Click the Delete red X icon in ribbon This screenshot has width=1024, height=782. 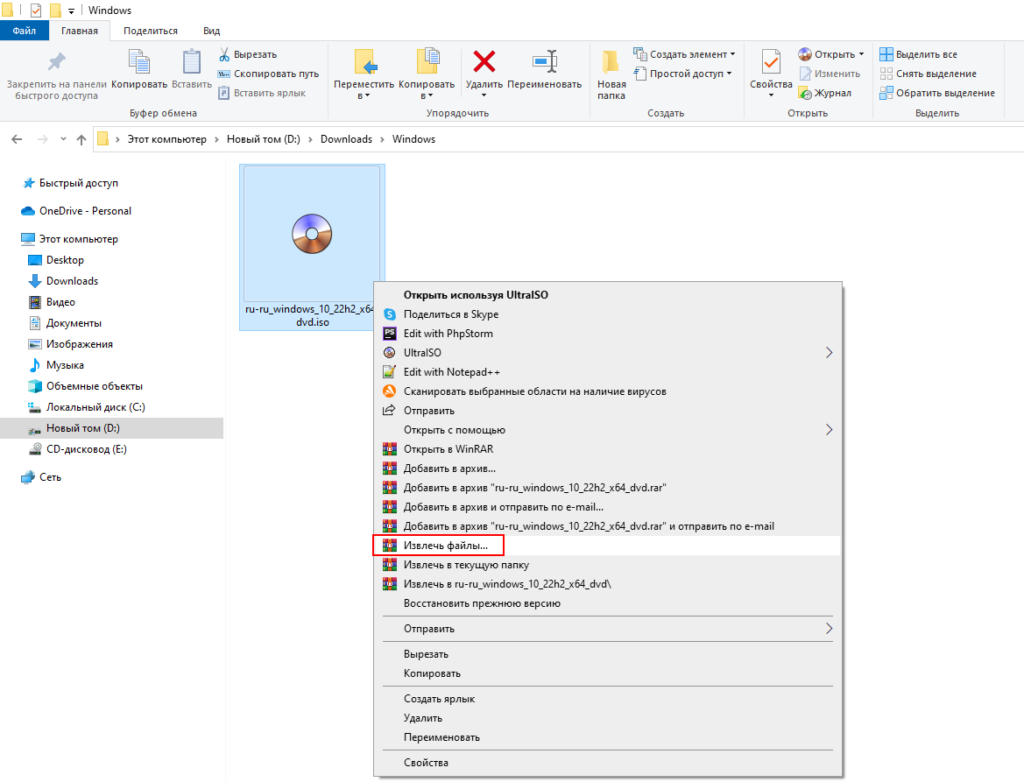click(x=484, y=62)
